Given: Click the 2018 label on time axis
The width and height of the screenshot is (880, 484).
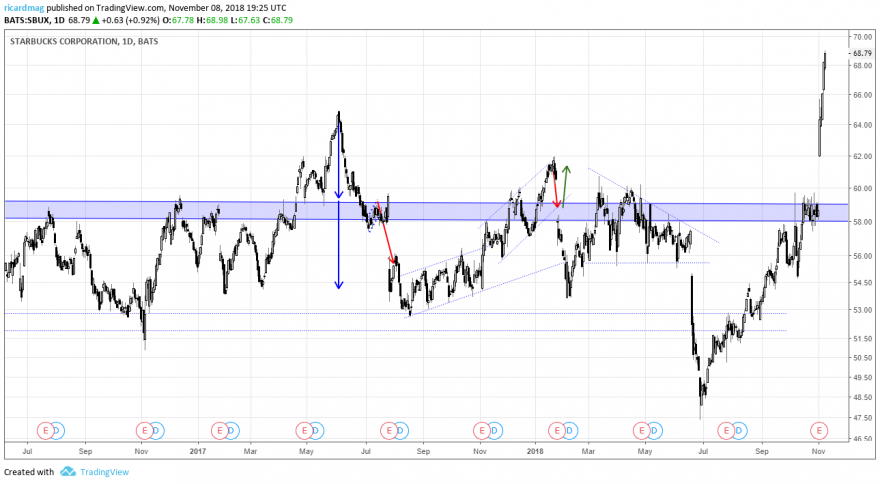Looking at the screenshot, I should 535,451.
